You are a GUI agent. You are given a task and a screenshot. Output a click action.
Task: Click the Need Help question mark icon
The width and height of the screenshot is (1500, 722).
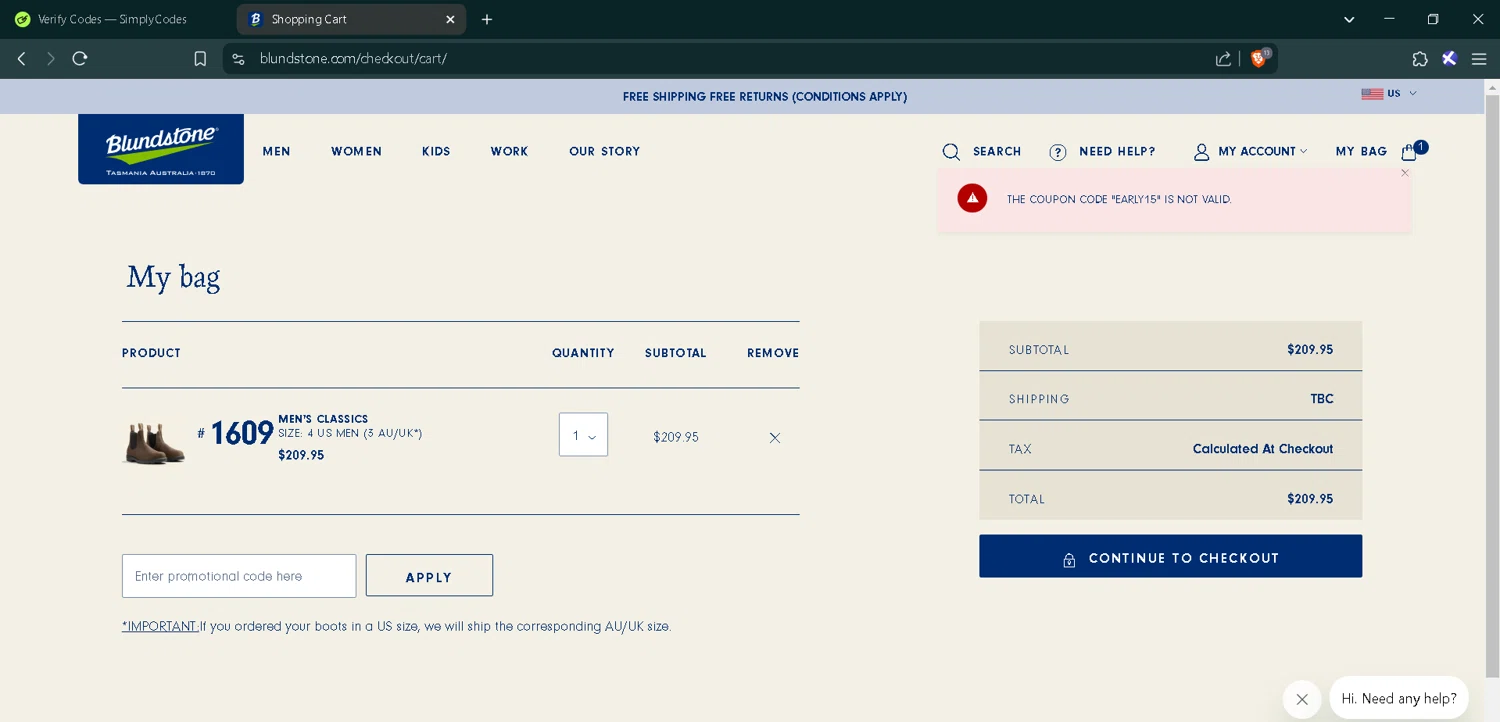pos(1058,152)
